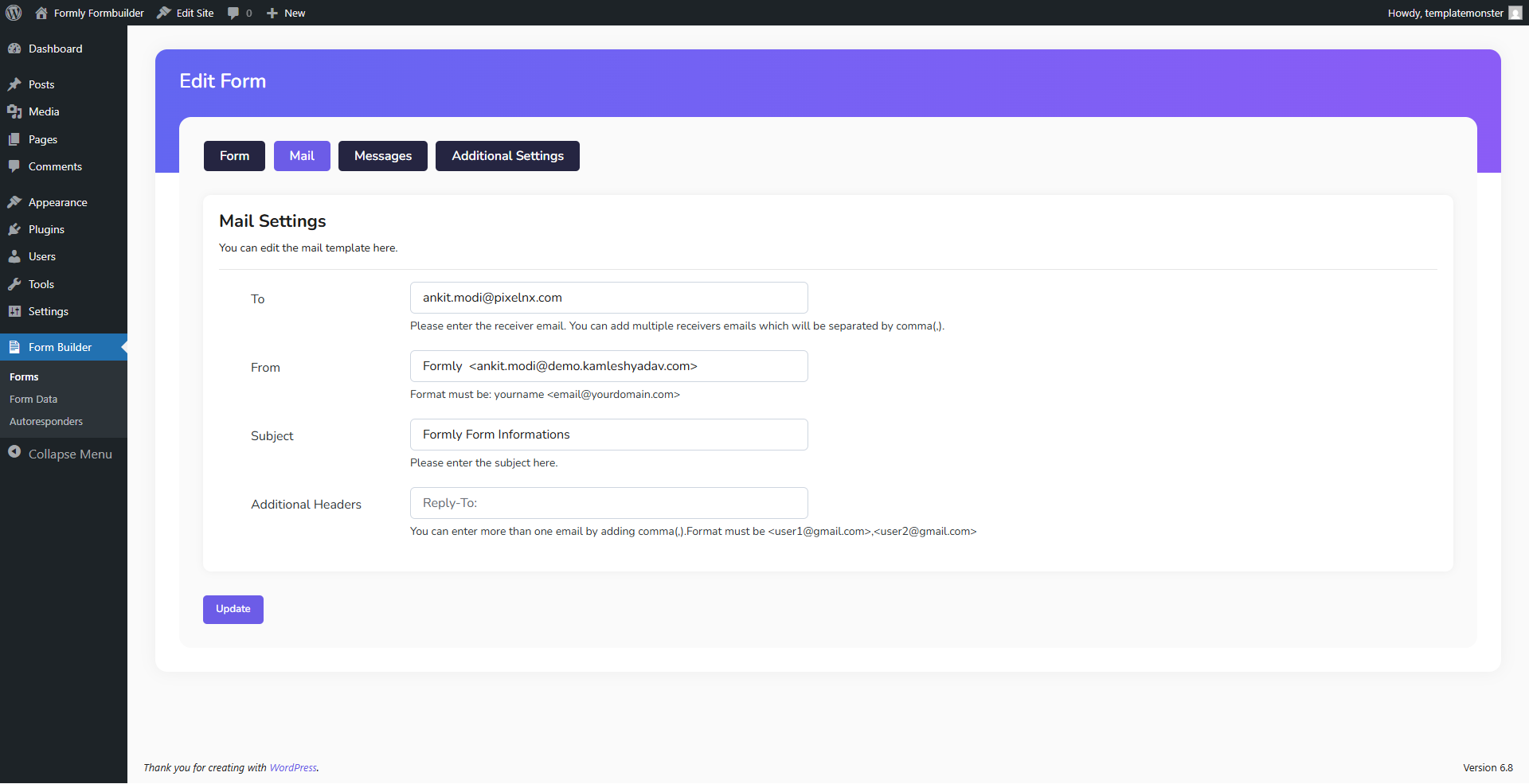This screenshot has width=1529, height=784.
Task: Click the WordPress logo icon
Action: tap(14, 13)
